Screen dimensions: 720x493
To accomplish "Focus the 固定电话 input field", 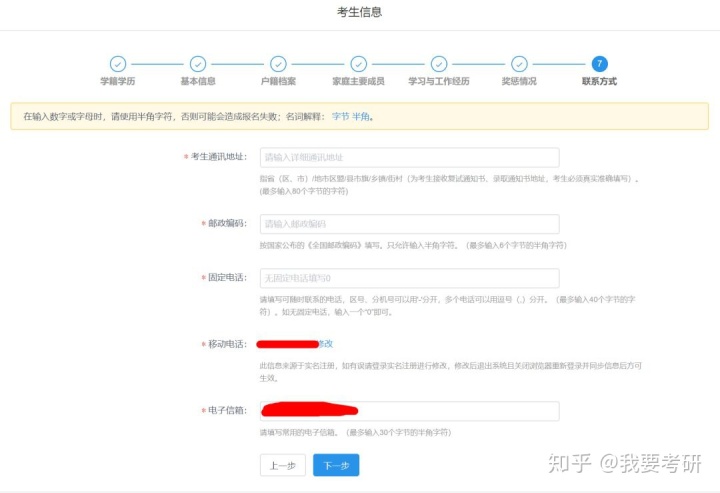I will [x=410, y=278].
